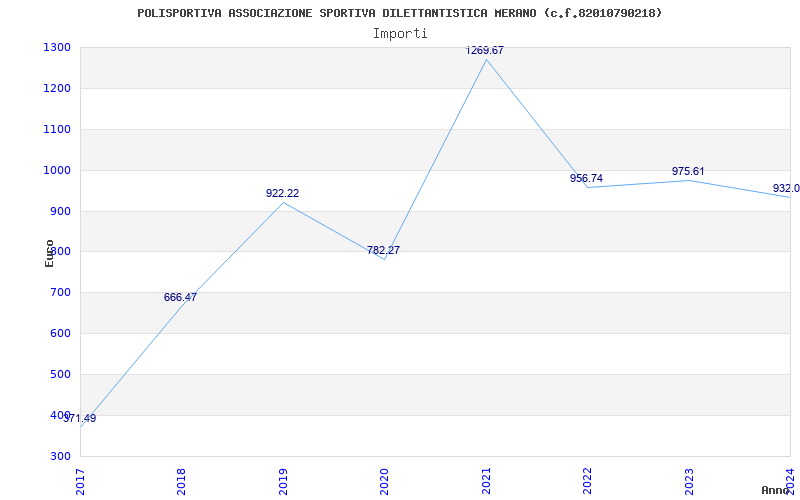
Task: Click the 2019 x-axis label
Action: (283, 481)
